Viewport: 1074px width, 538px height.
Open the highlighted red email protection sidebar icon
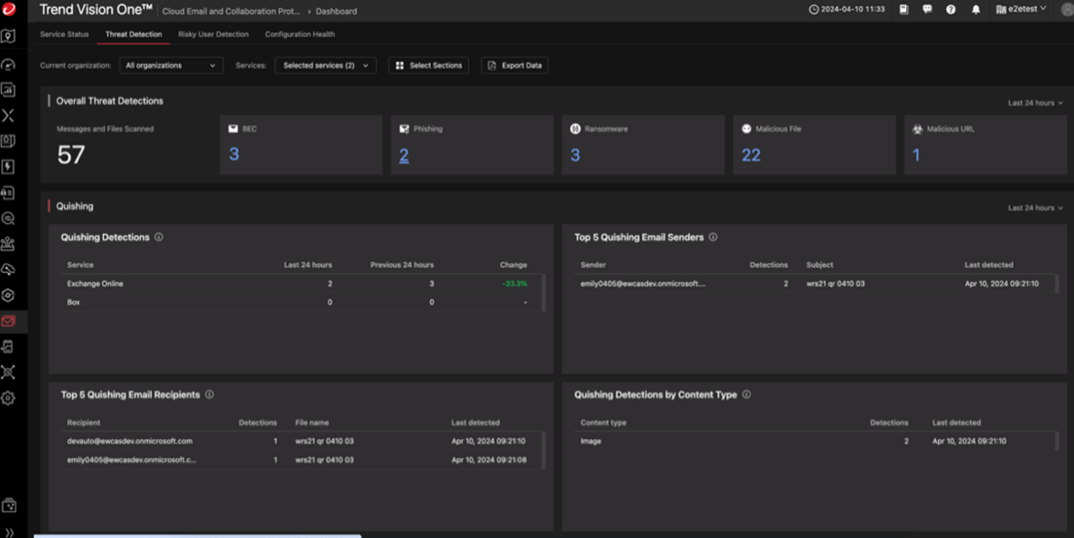[8, 321]
